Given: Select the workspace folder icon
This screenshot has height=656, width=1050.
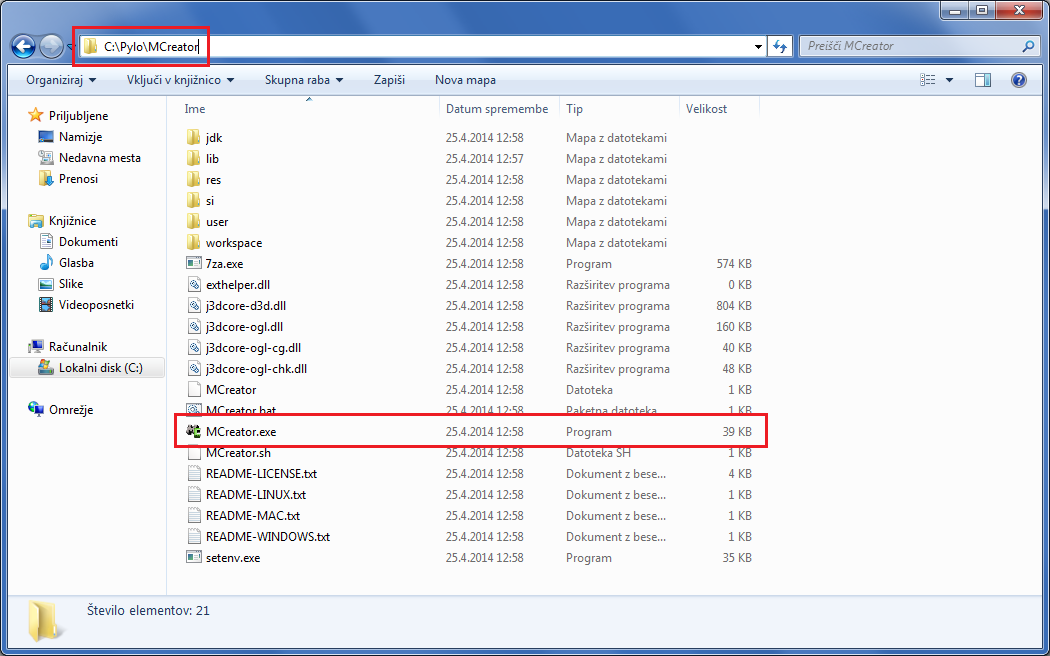Looking at the screenshot, I should coord(194,242).
